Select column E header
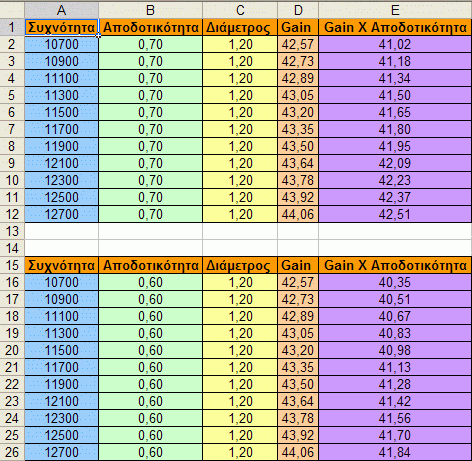Viewport: 472px width, 461px height. [395, 10]
